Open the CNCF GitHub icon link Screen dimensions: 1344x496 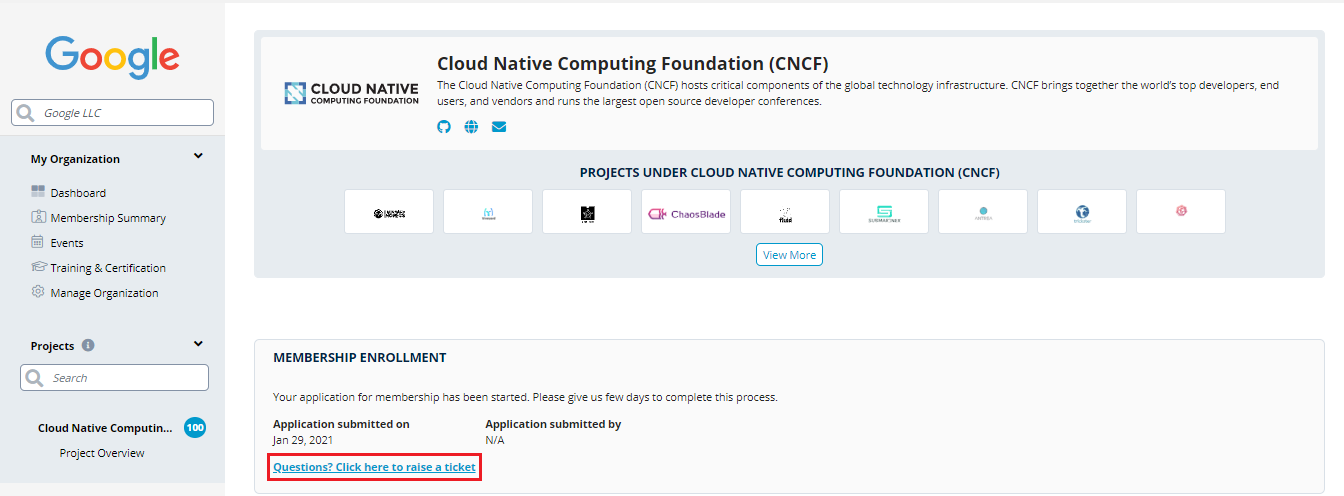(444, 127)
